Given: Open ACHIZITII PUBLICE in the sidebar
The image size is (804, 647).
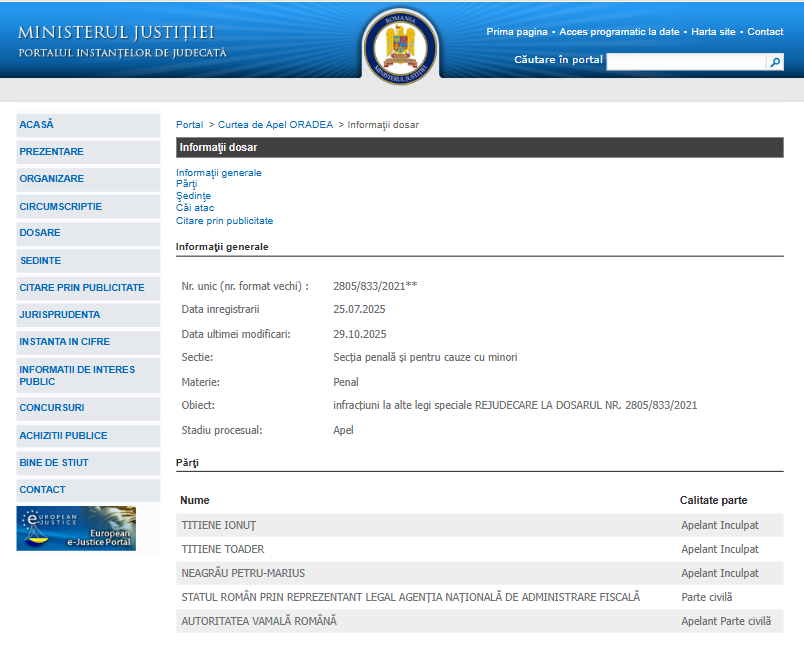Looking at the screenshot, I should tap(63, 436).
